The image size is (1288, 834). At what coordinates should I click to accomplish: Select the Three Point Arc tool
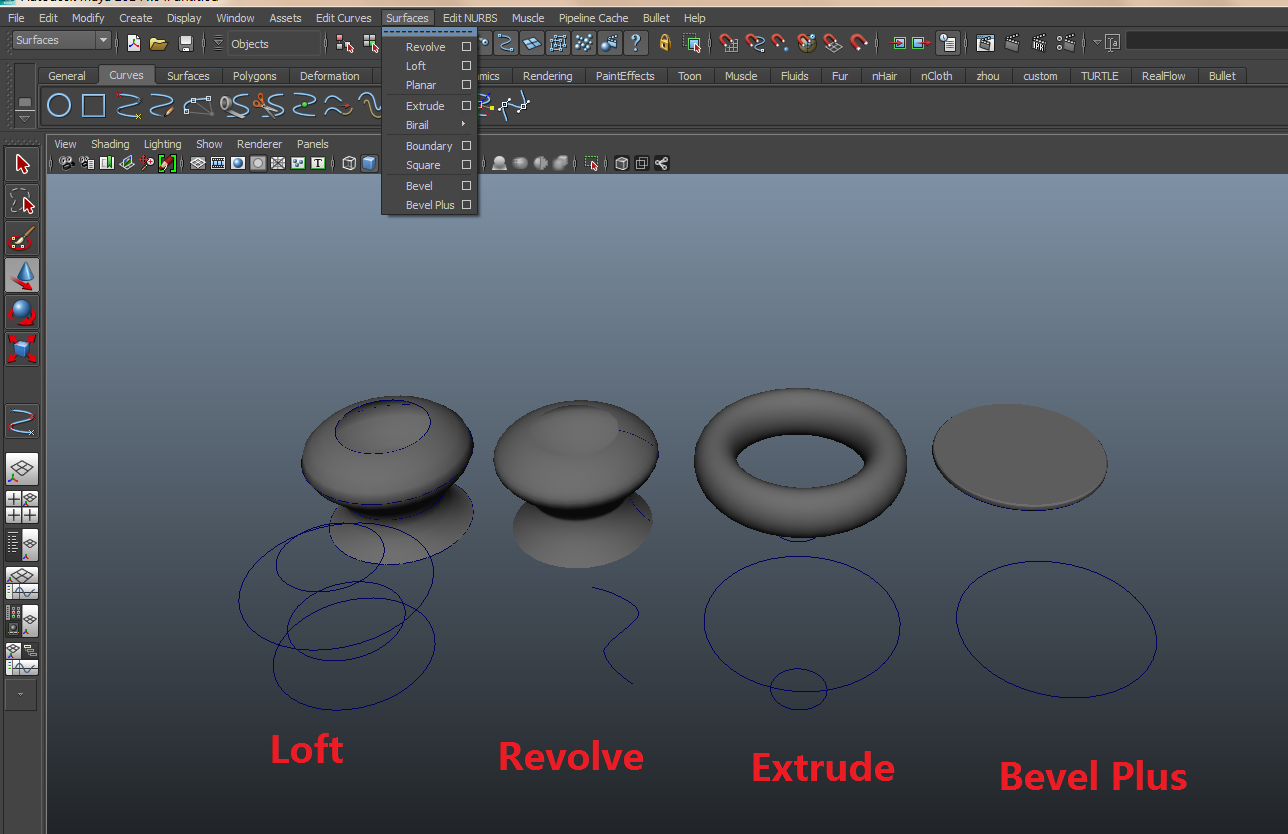(197, 105)
